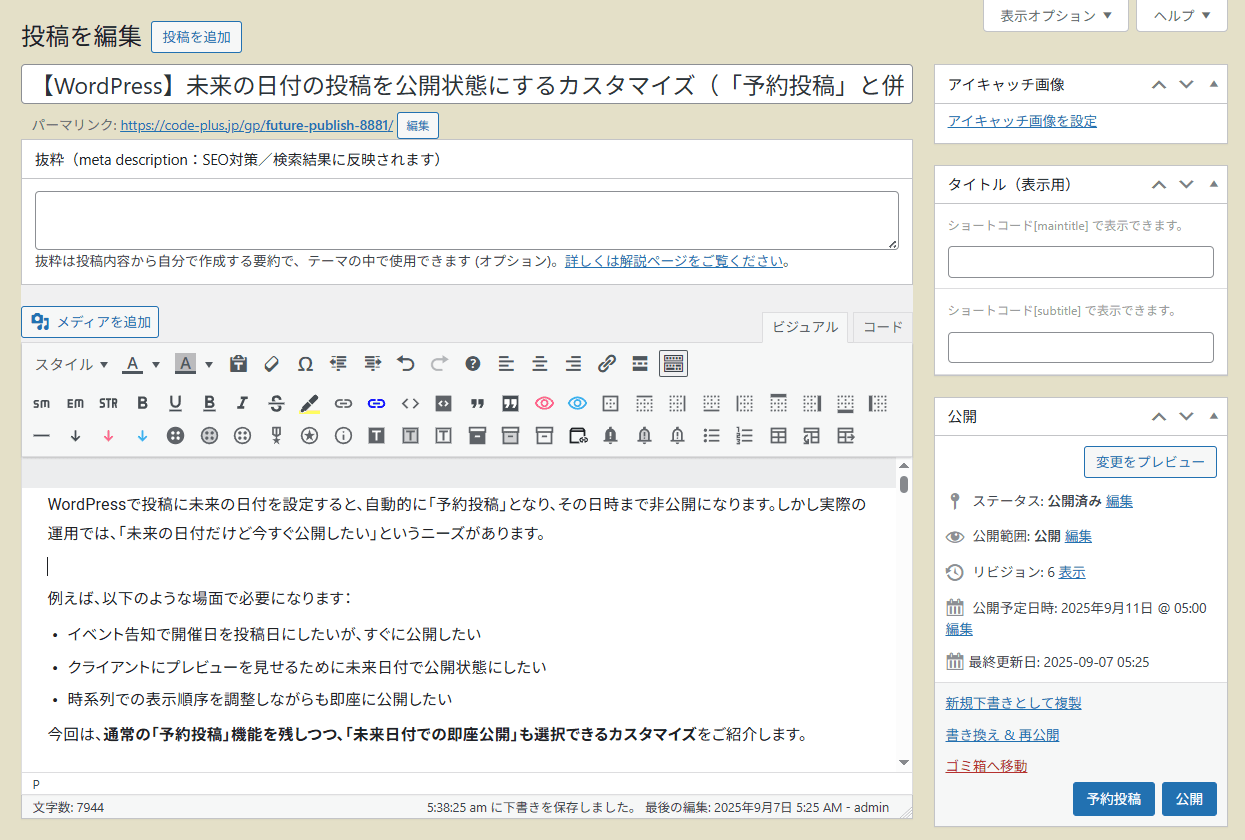1245x840 pixels.
Task: Apply the current background color A
Action: tap(185, 364)
